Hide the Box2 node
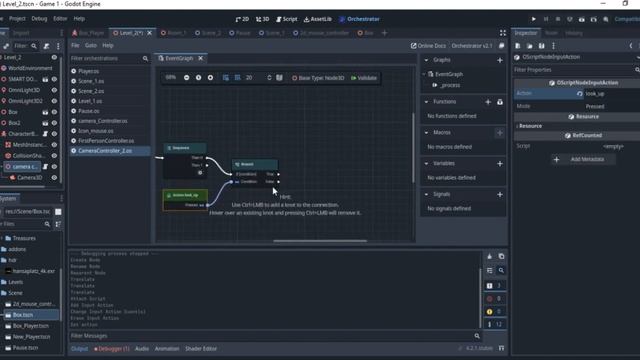640x360 pixels. (x=54, y=123)
